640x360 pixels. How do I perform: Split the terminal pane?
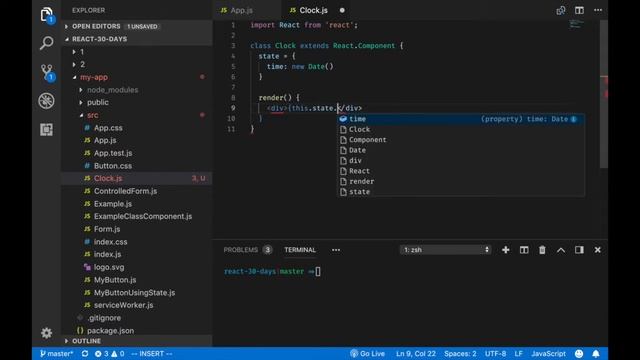524,250
